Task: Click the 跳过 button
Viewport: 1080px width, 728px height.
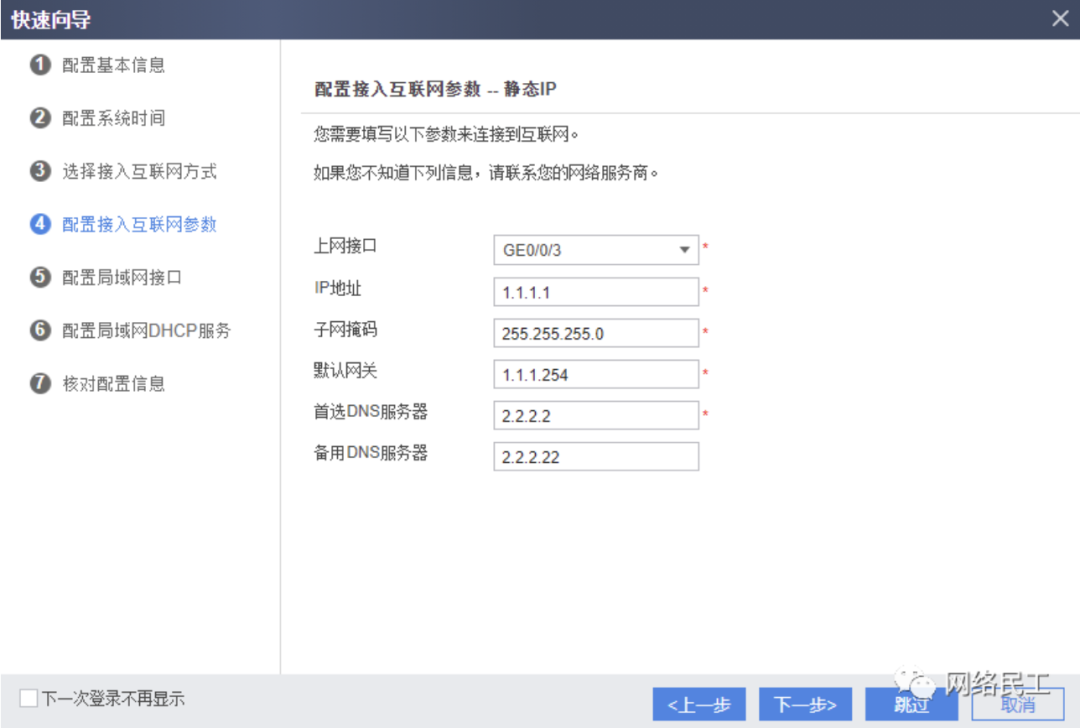Action: pos(911,704)
